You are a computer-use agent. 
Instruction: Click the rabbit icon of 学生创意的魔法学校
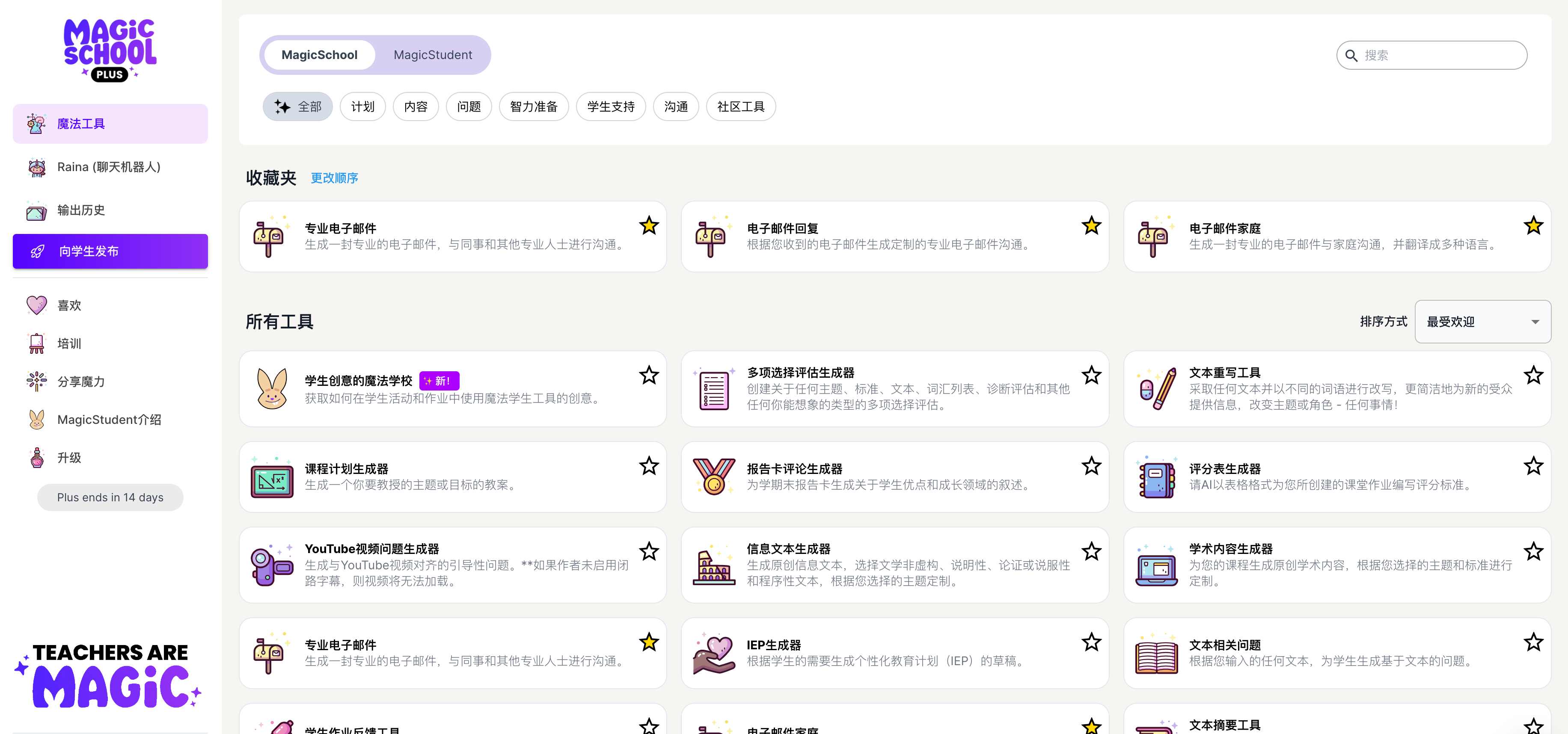(x=272, y=389)
